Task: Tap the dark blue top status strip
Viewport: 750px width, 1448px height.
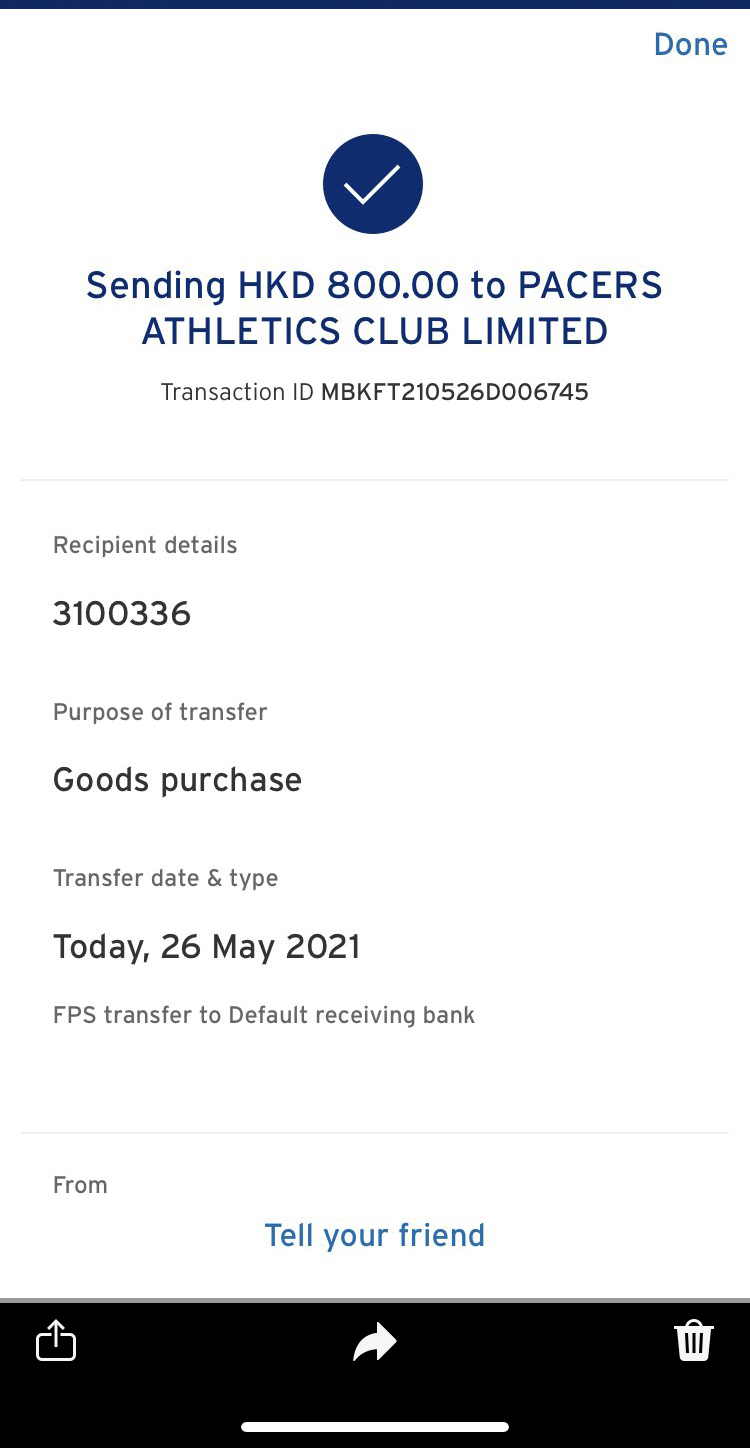Action: (375, 4)
